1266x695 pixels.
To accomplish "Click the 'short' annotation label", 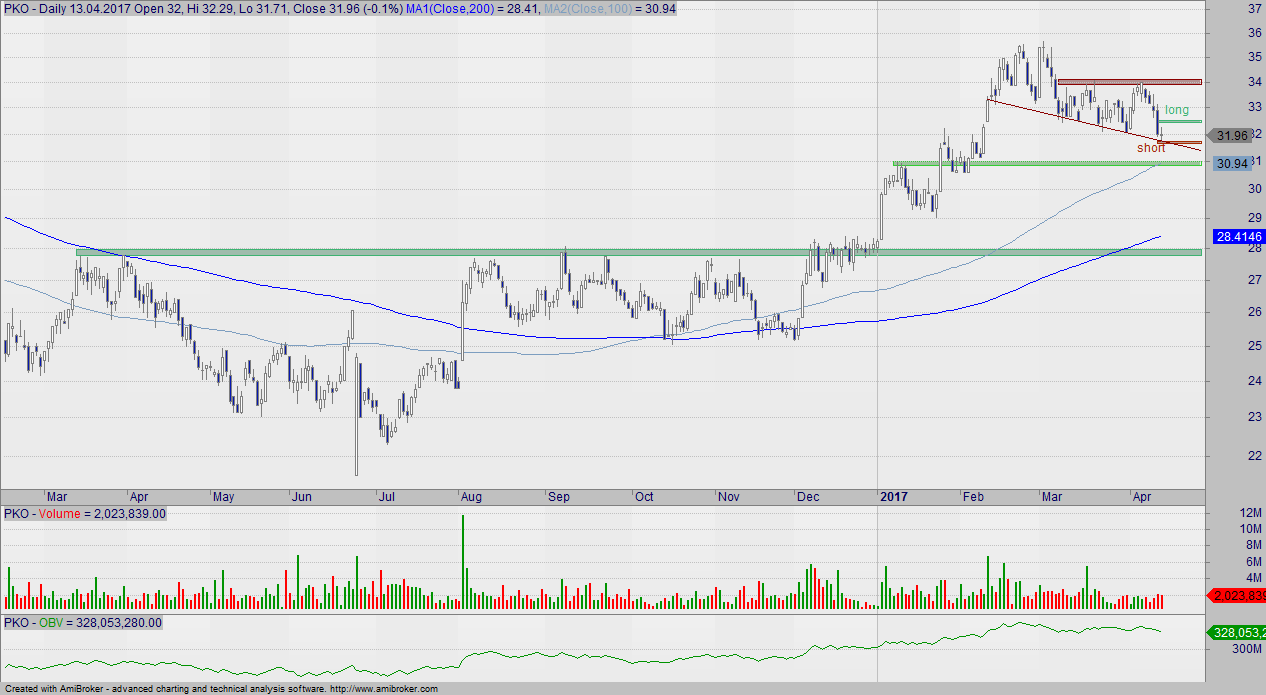I will click(x=1151, y=148).
